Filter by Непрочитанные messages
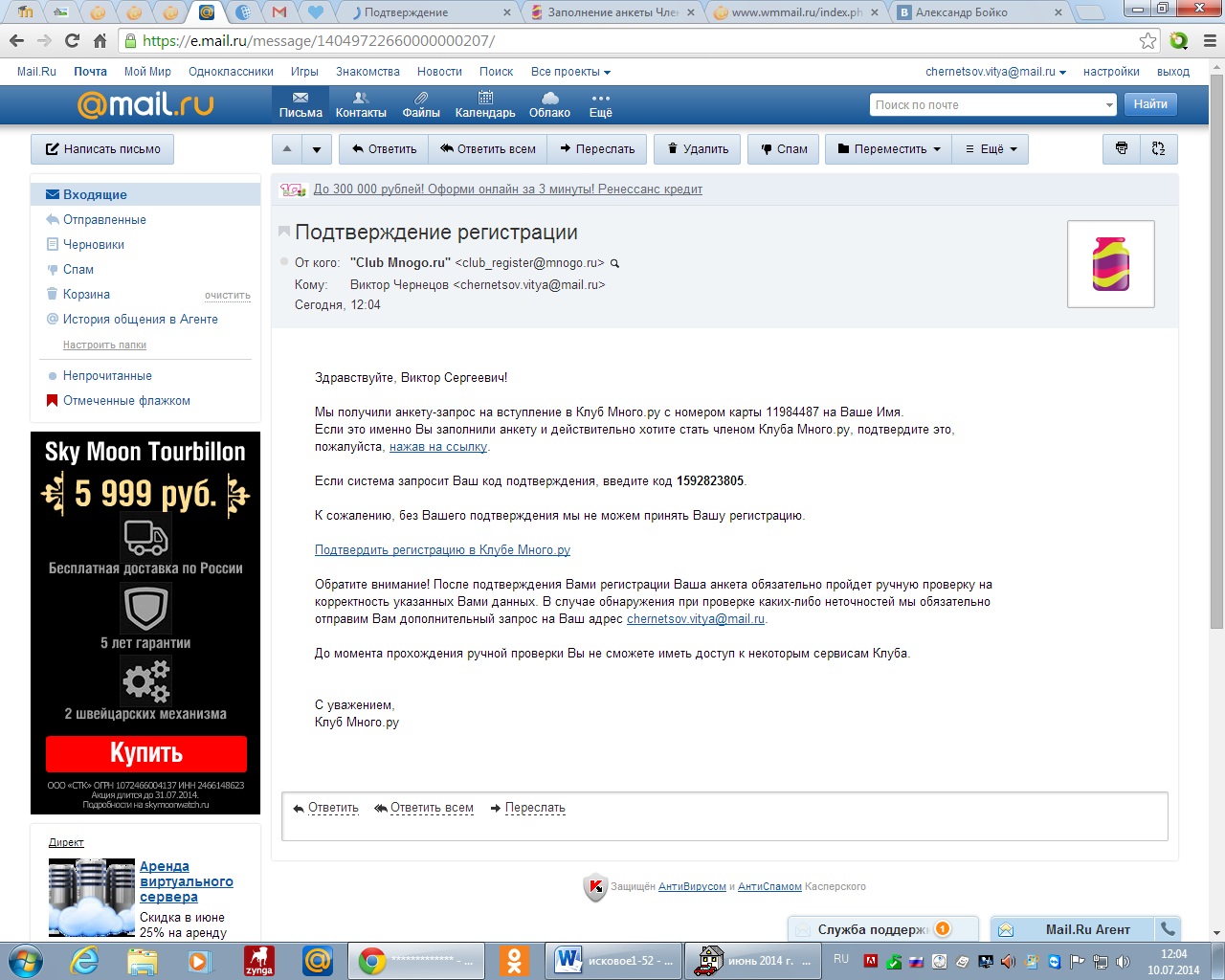 107,375
